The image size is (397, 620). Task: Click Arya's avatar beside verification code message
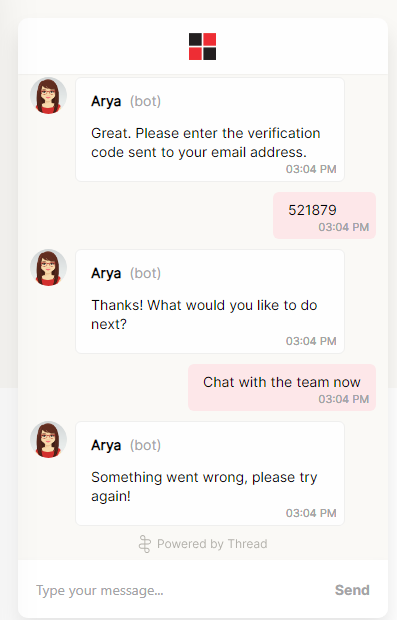click(x=48, y=96)
